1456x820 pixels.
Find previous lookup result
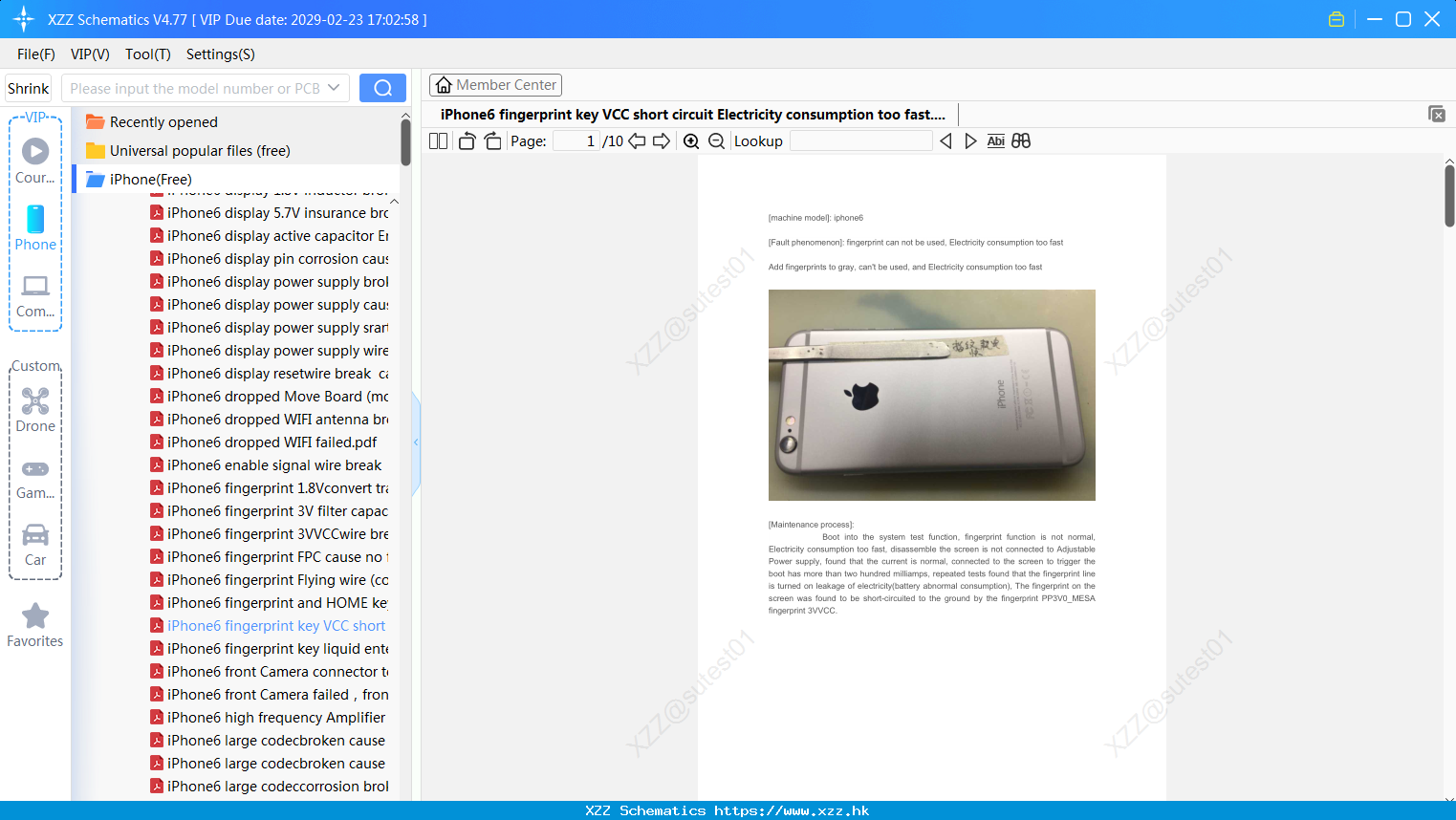point(945,141)
